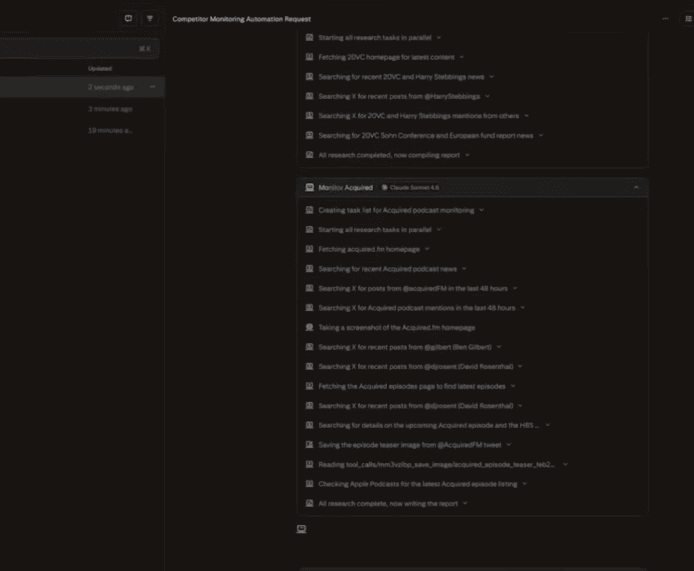Click the Monitor Acquired agent icon
Screen dimensions: 694x571
point(309,187)
